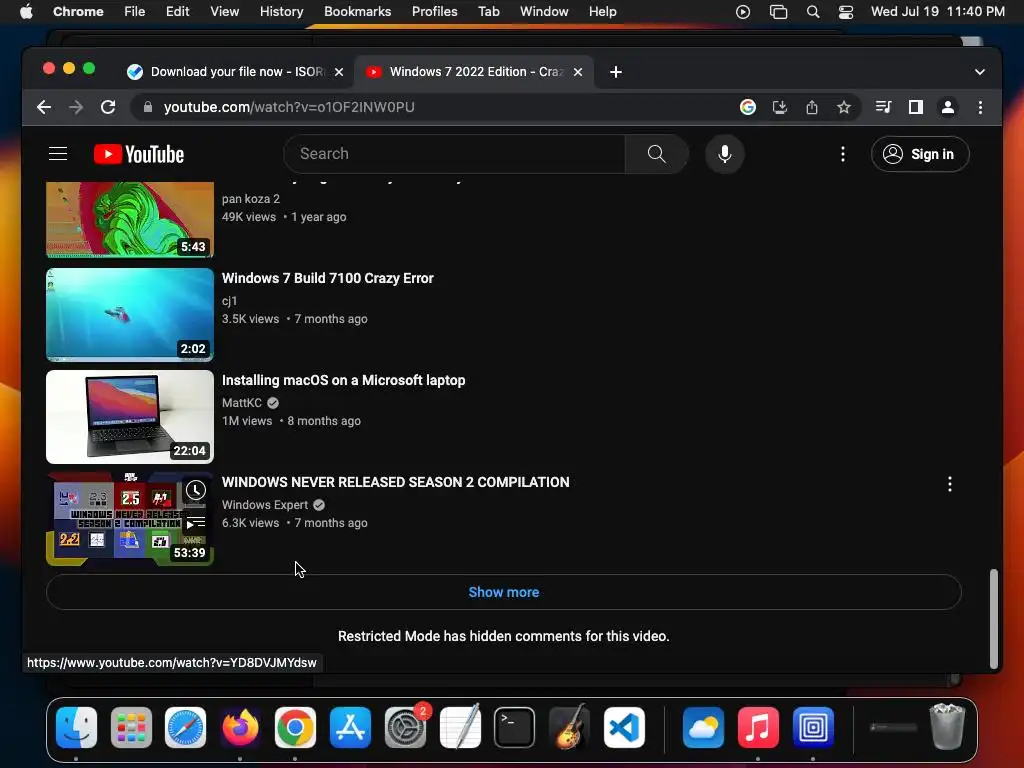Open Launchpad from the Dock
The width and height of the screenshot is (1024, 768).
[x=131, y=728]
